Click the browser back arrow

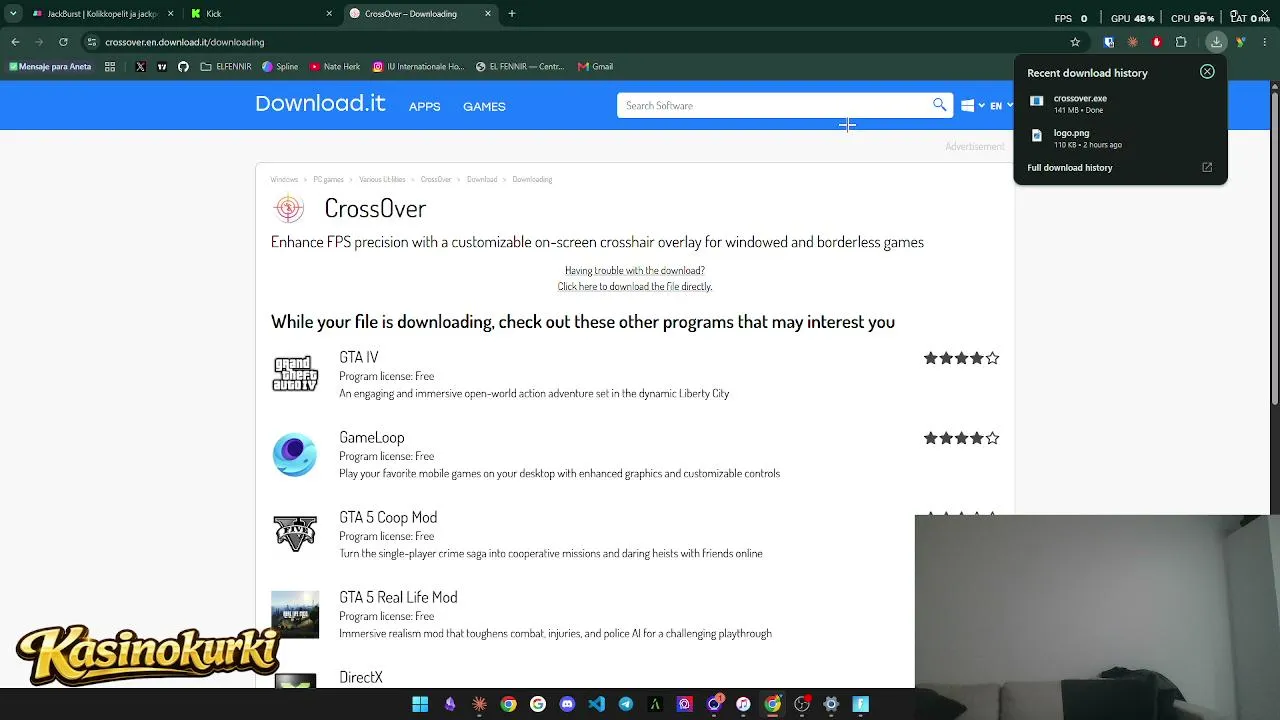point(15,42)
